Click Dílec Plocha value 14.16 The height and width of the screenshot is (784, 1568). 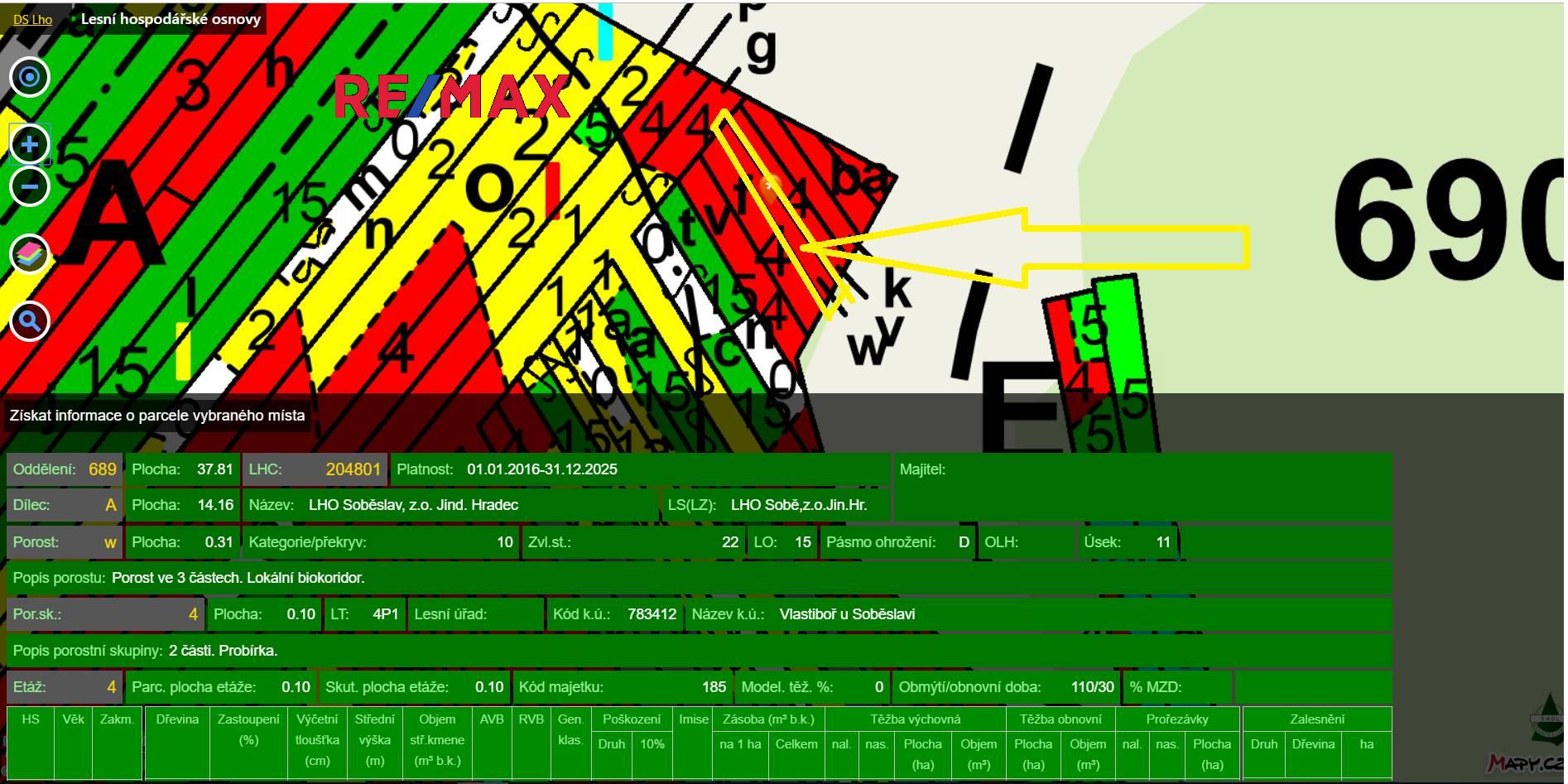point(215,505)
